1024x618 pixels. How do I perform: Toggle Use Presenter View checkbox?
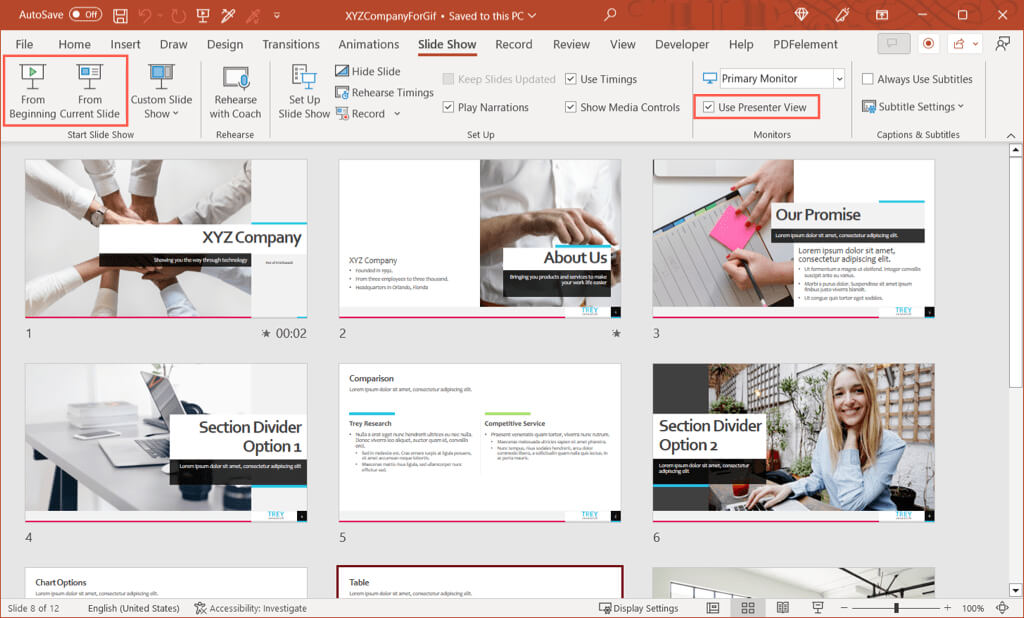[x=709, y=107]
